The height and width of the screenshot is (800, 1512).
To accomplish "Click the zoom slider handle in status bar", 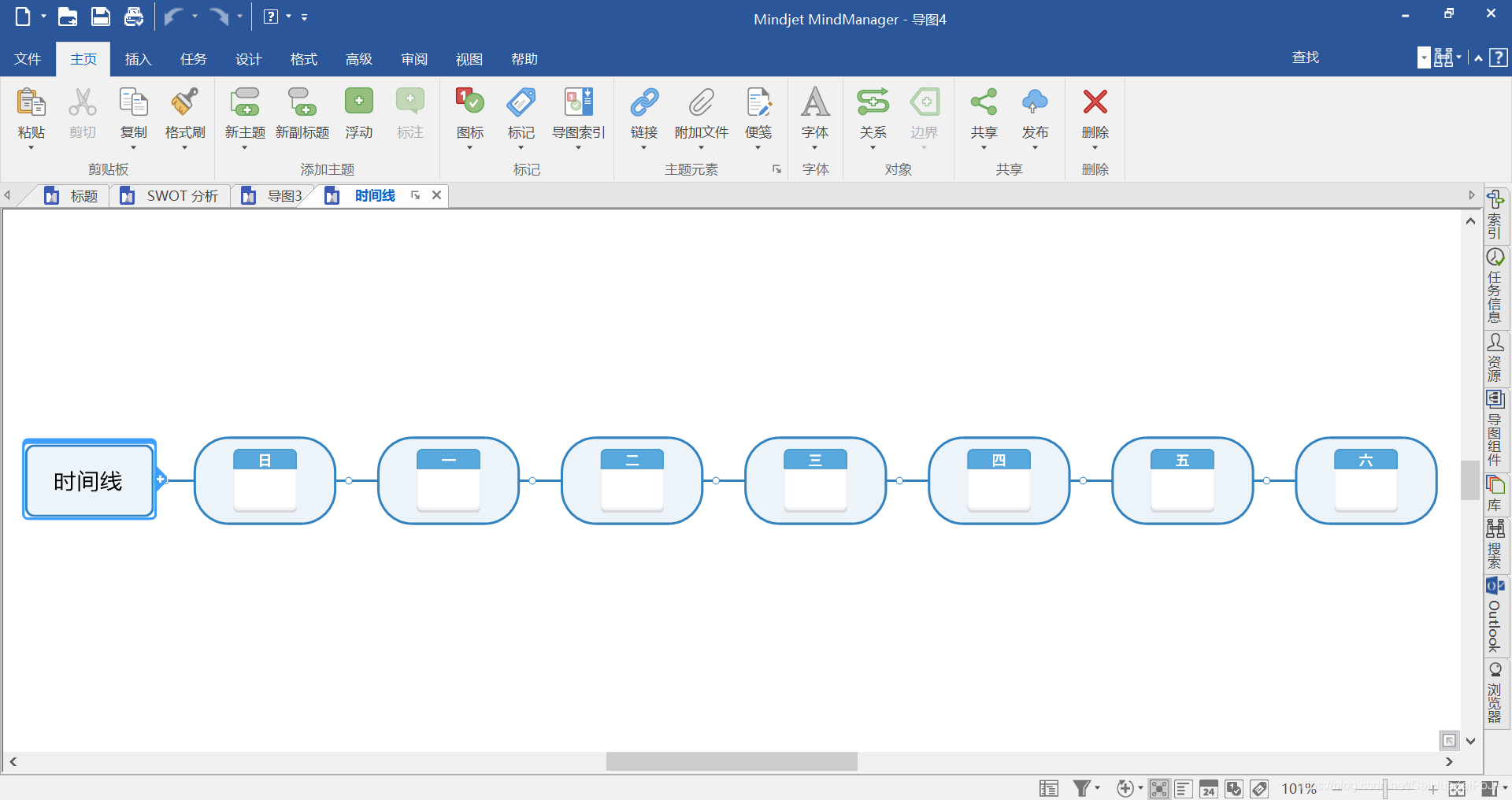I will 1384,788.
